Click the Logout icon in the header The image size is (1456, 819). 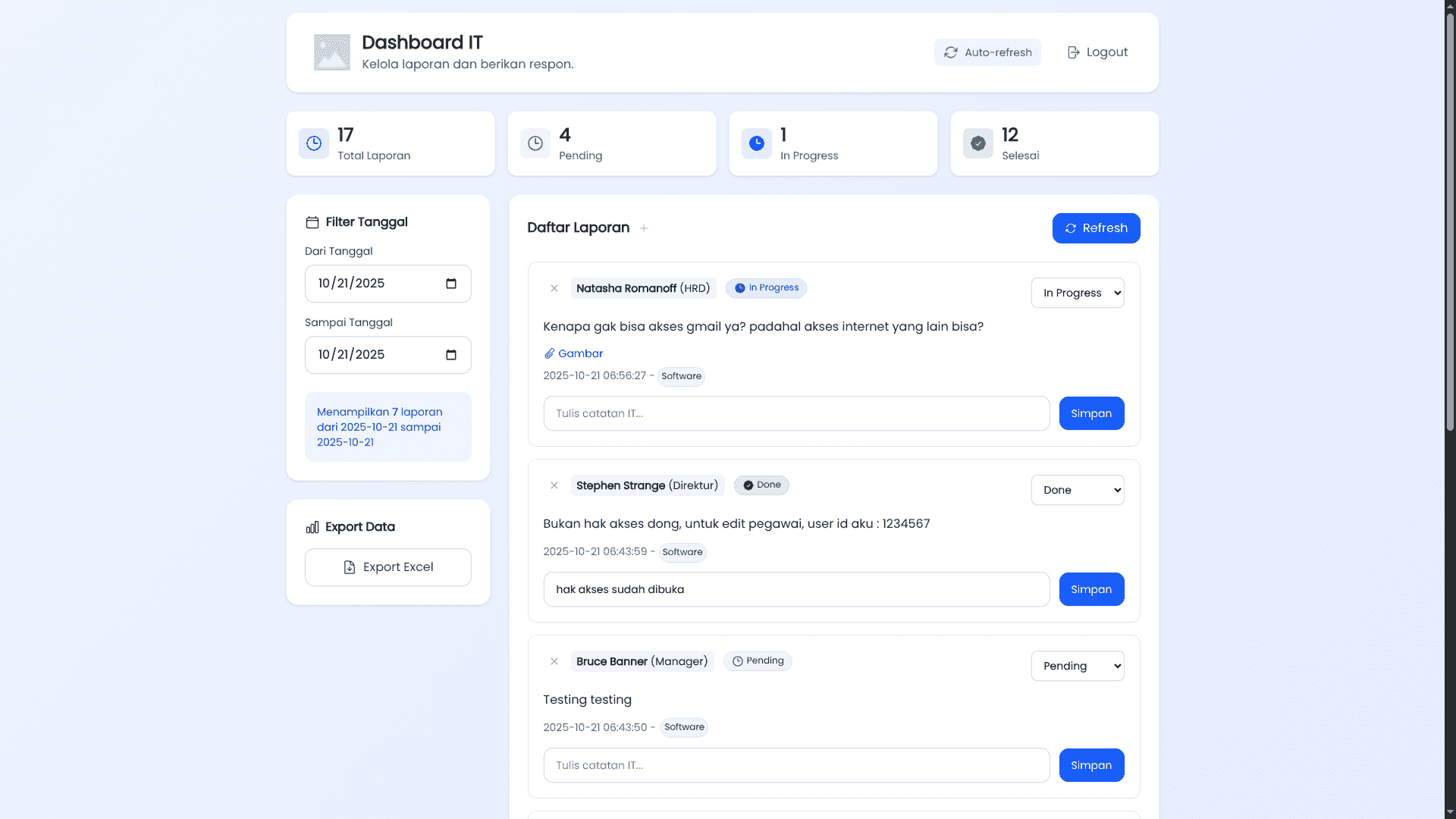pos(1074,52)
